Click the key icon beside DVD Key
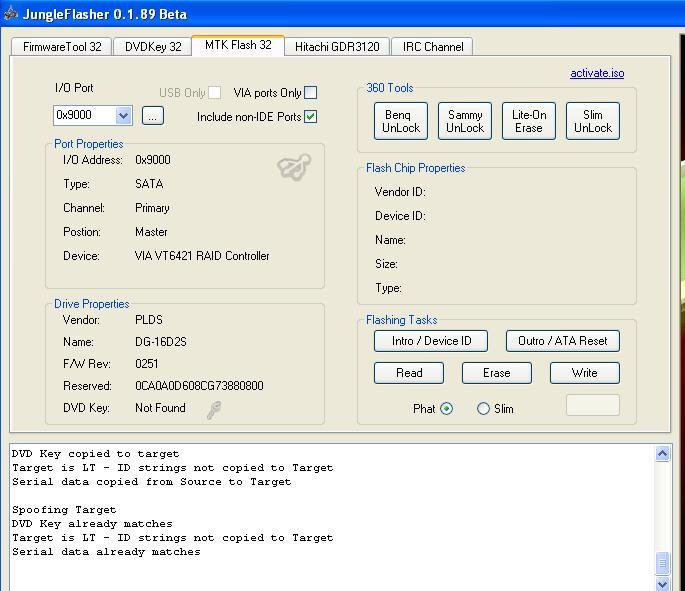The image size is (685, 591). click(x=214, y=409)
